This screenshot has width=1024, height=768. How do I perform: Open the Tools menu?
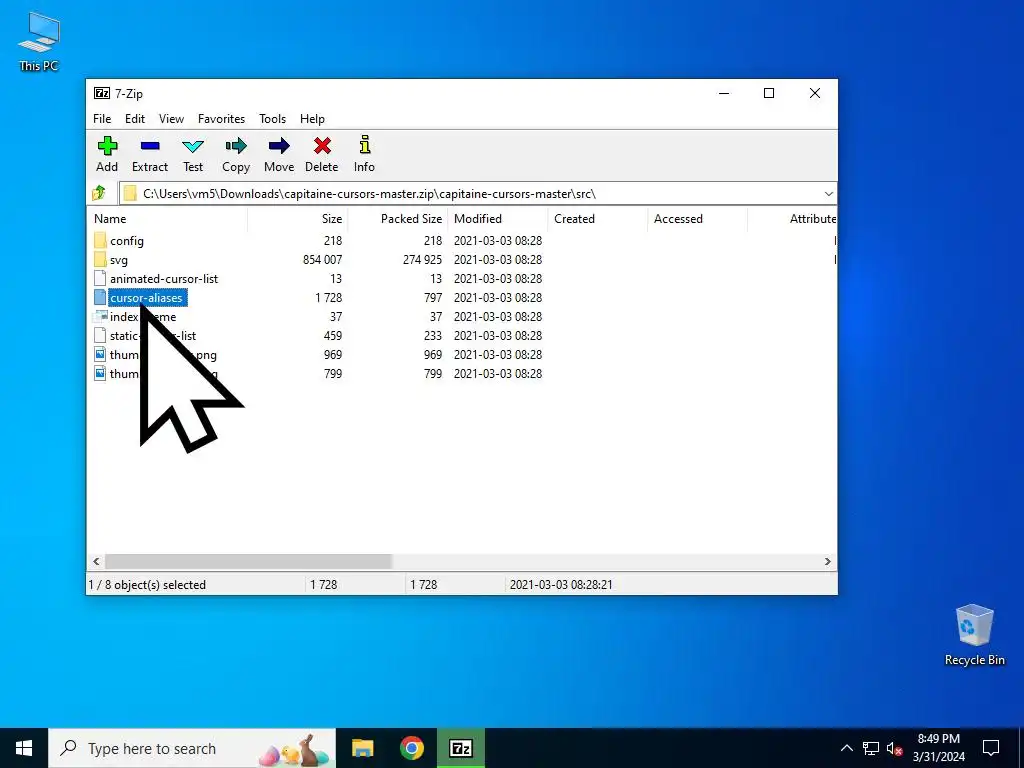(x=272, y=119)
